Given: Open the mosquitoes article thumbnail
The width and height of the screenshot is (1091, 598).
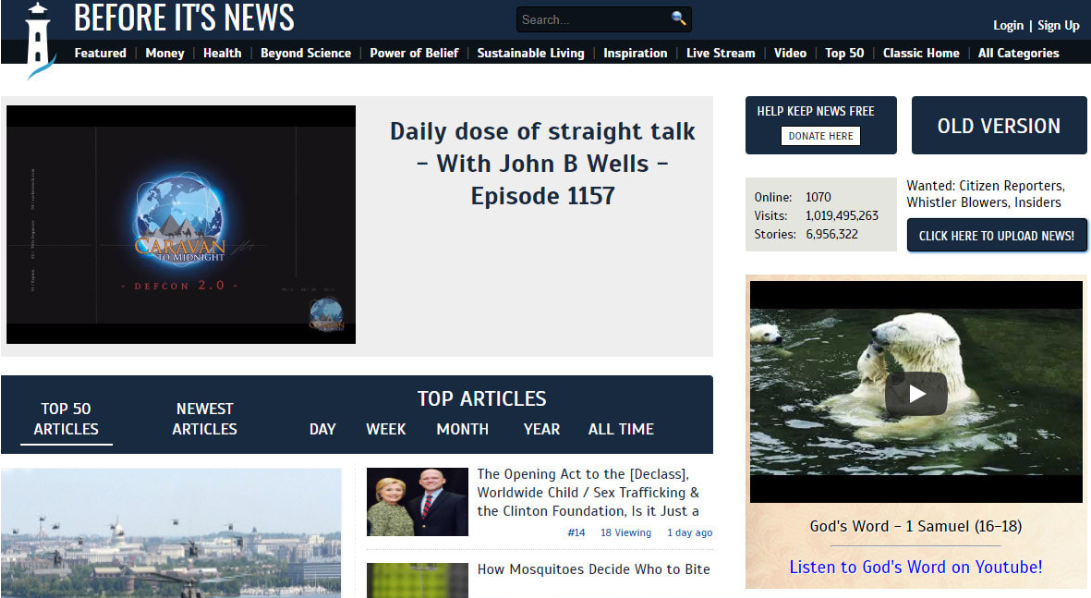Looking at the screenshot, I should [x=417, y=581].
